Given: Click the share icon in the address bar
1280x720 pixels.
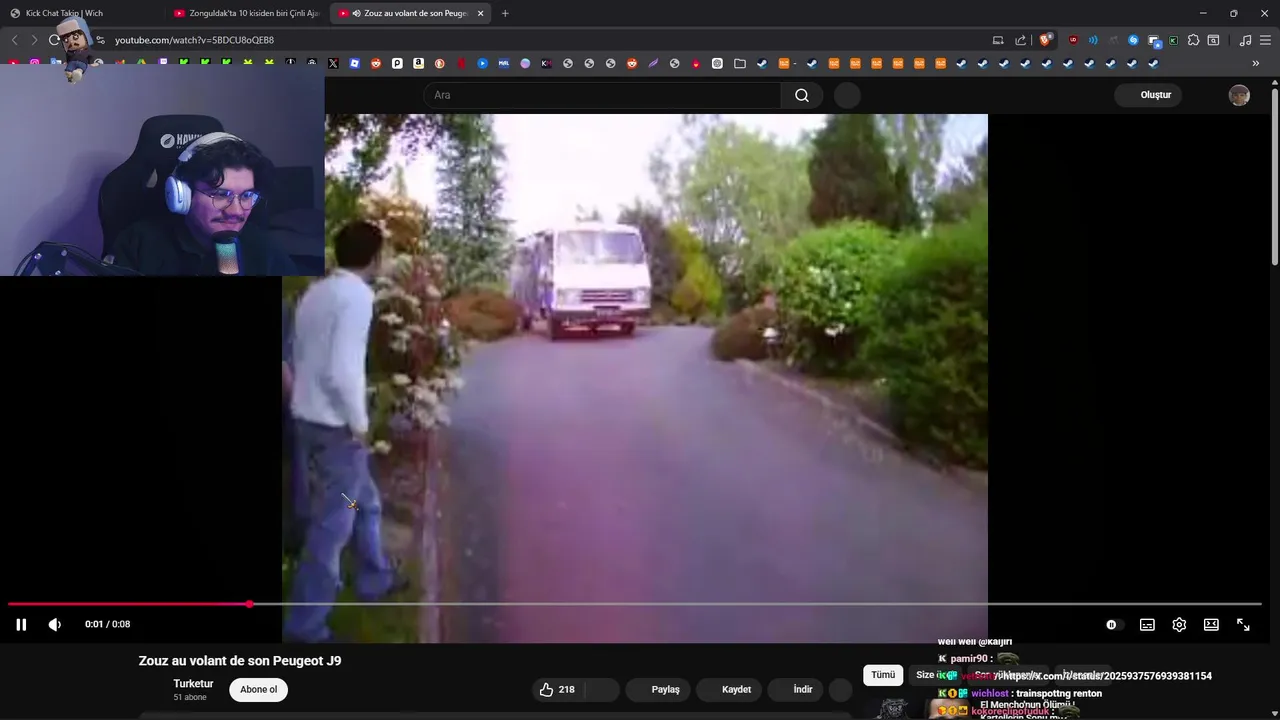Looking at the screenshot, I should 1020,40.
